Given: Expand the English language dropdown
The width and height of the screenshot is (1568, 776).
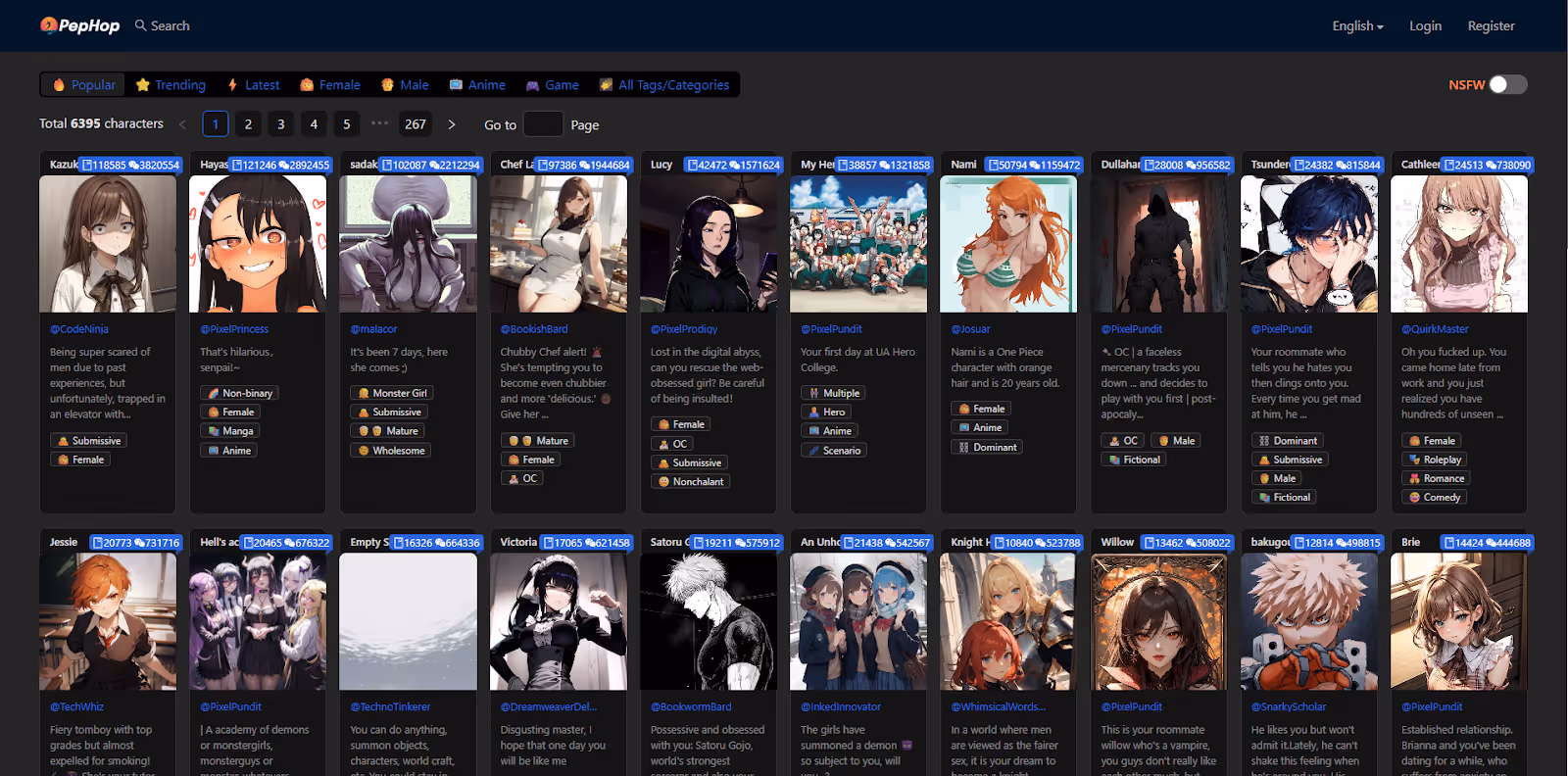Looking at the screenshot, I should point(1357,26).
